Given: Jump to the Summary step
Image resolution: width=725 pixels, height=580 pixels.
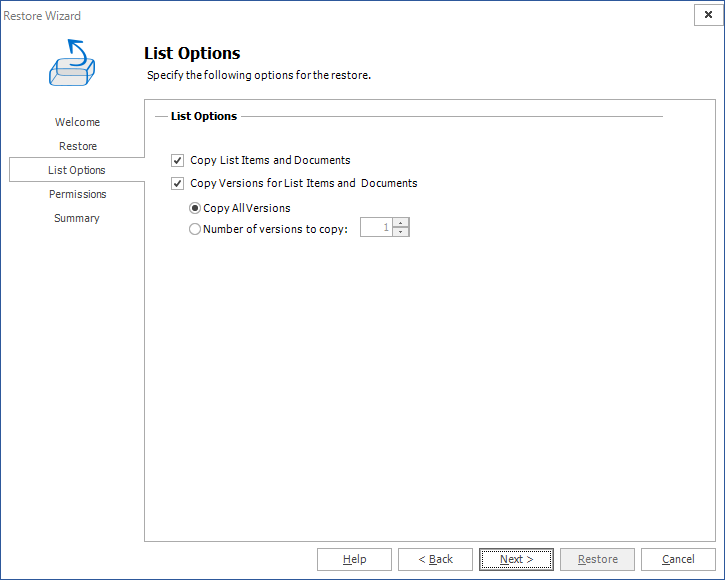Looking at the screenshot, I should (x=77, y=218).
